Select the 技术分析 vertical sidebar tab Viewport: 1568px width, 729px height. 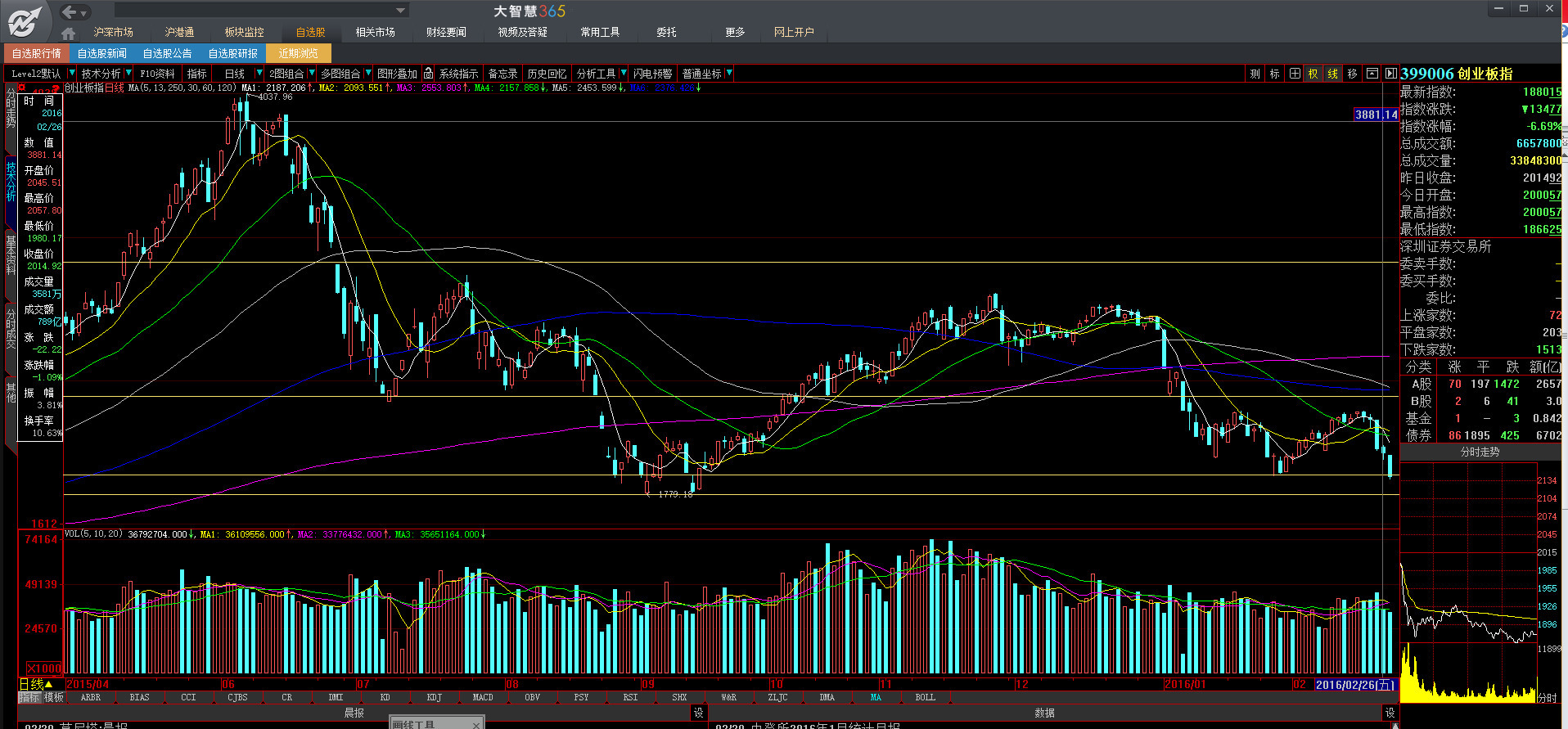tap(11, 182)
